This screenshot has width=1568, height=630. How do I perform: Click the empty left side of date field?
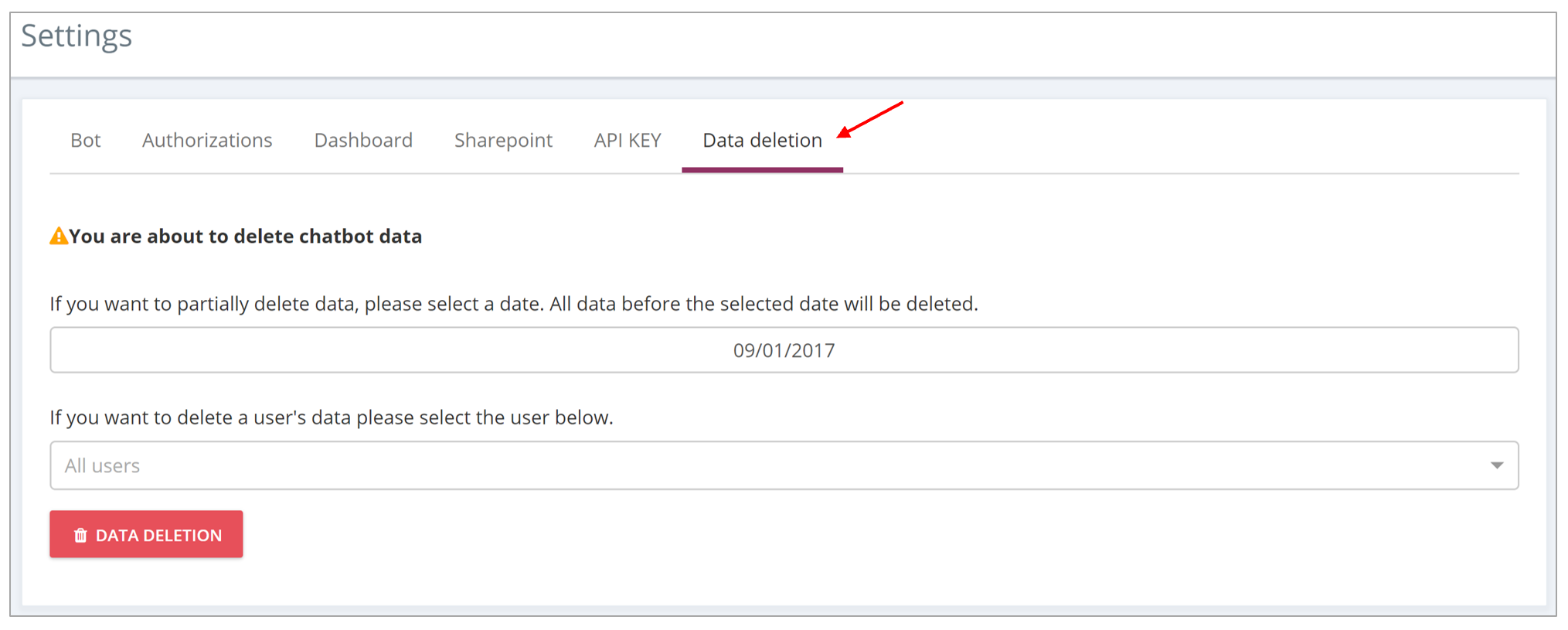[309, 350]
